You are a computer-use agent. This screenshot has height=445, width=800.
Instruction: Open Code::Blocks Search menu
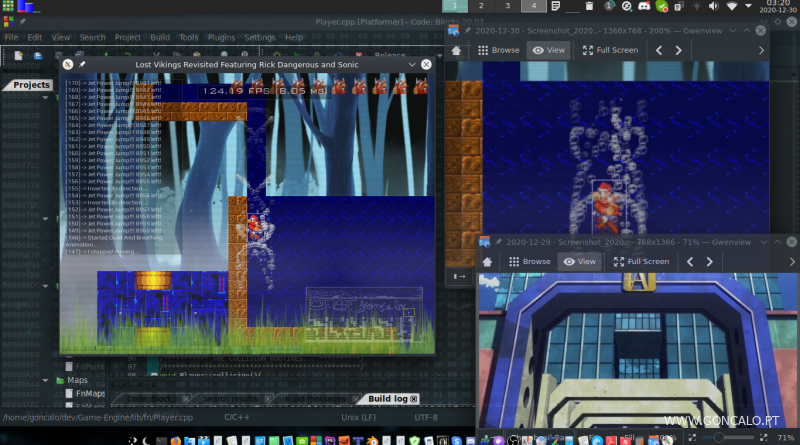(x=92, y=37)
